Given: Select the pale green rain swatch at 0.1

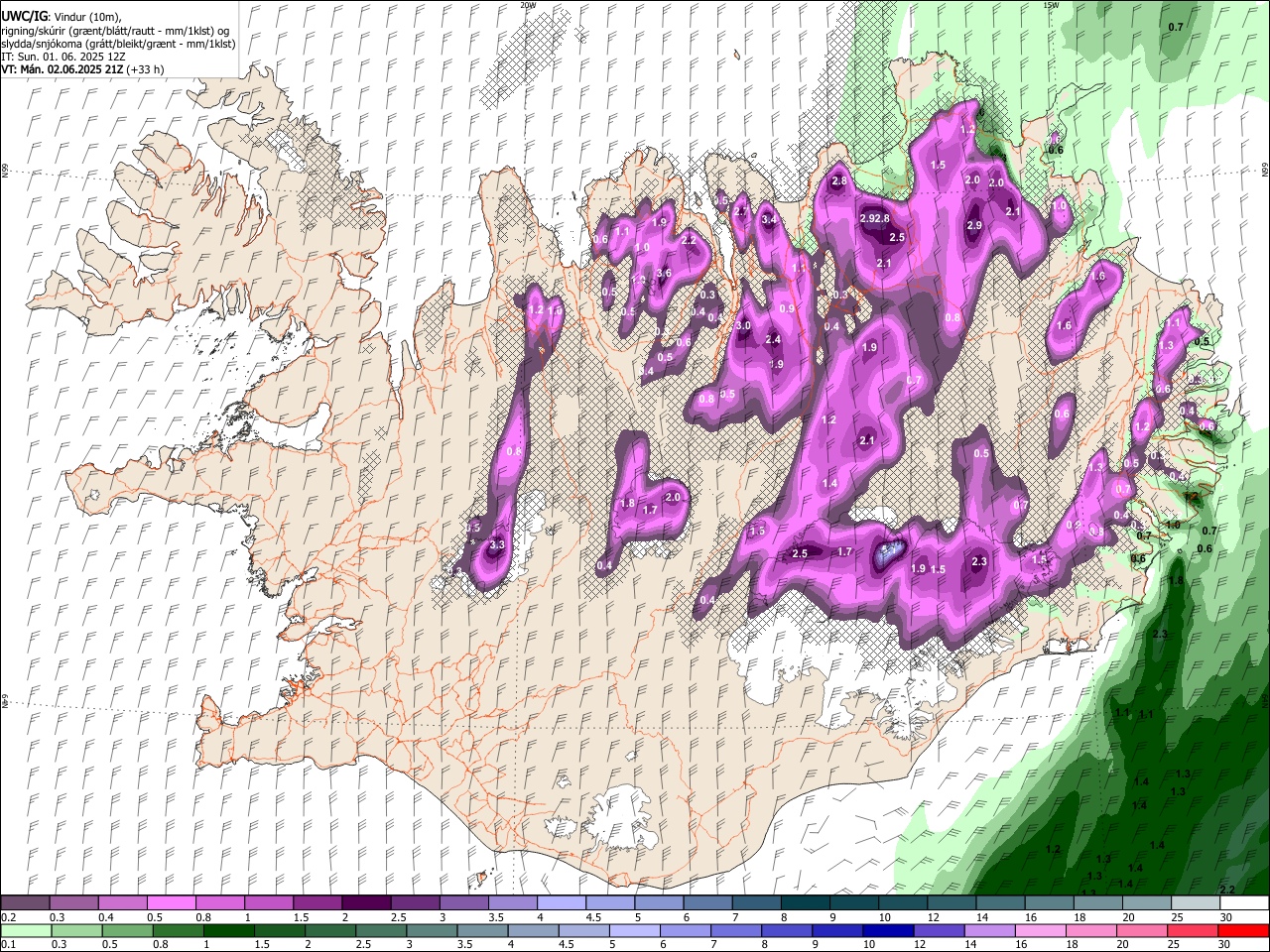Looking at the screenshot, I should click(x=25, y=930).
